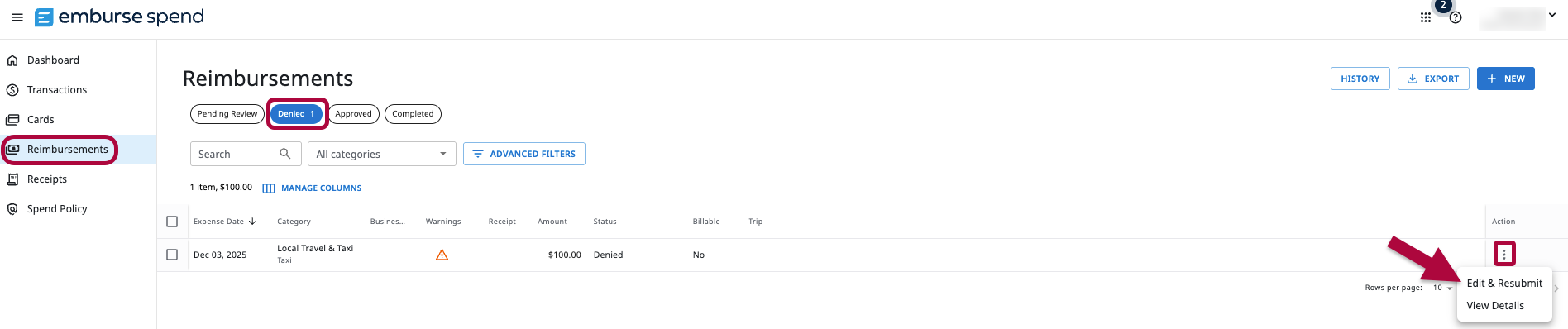This screenshot has width=1568, height=329.
Task: Click the help question mark icon
Action: coord(1456,17)
